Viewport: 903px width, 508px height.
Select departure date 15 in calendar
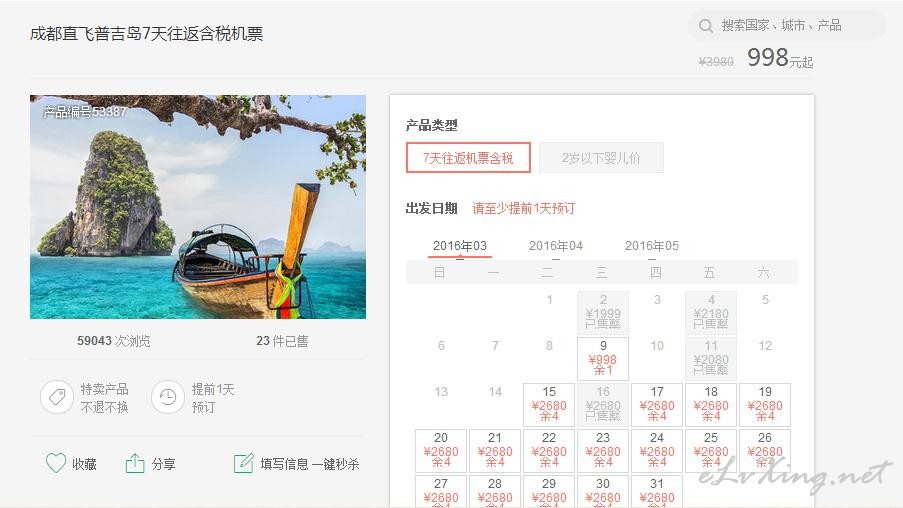[x=549, y=404]
